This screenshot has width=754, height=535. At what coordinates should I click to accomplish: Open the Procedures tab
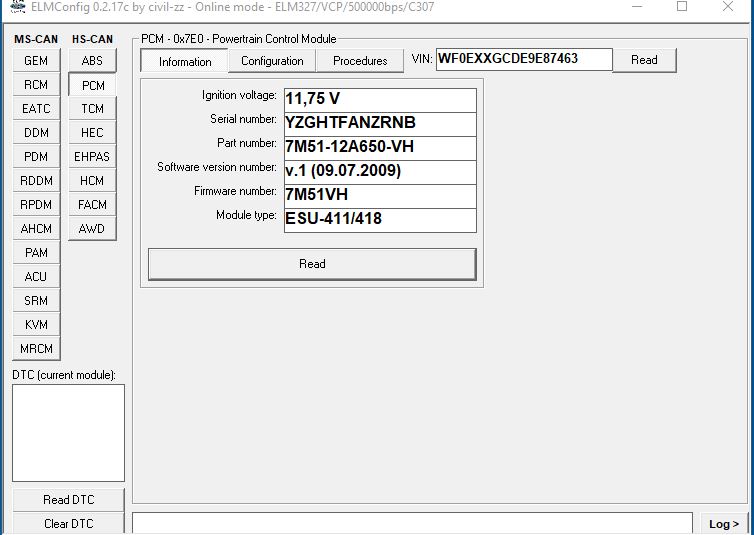click(360, 61)
